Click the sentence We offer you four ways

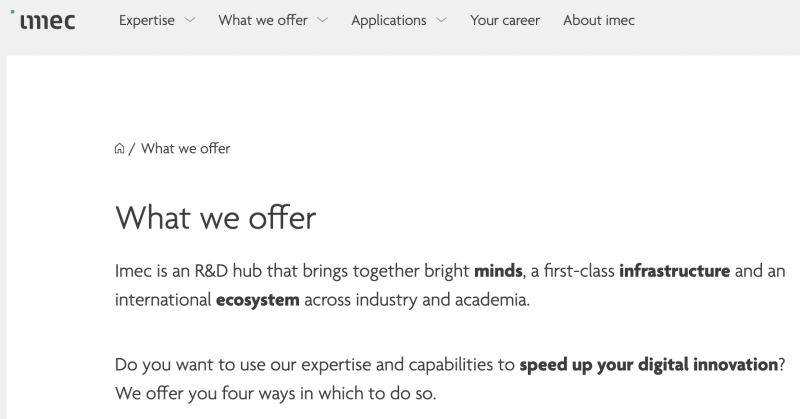(276, 392)
